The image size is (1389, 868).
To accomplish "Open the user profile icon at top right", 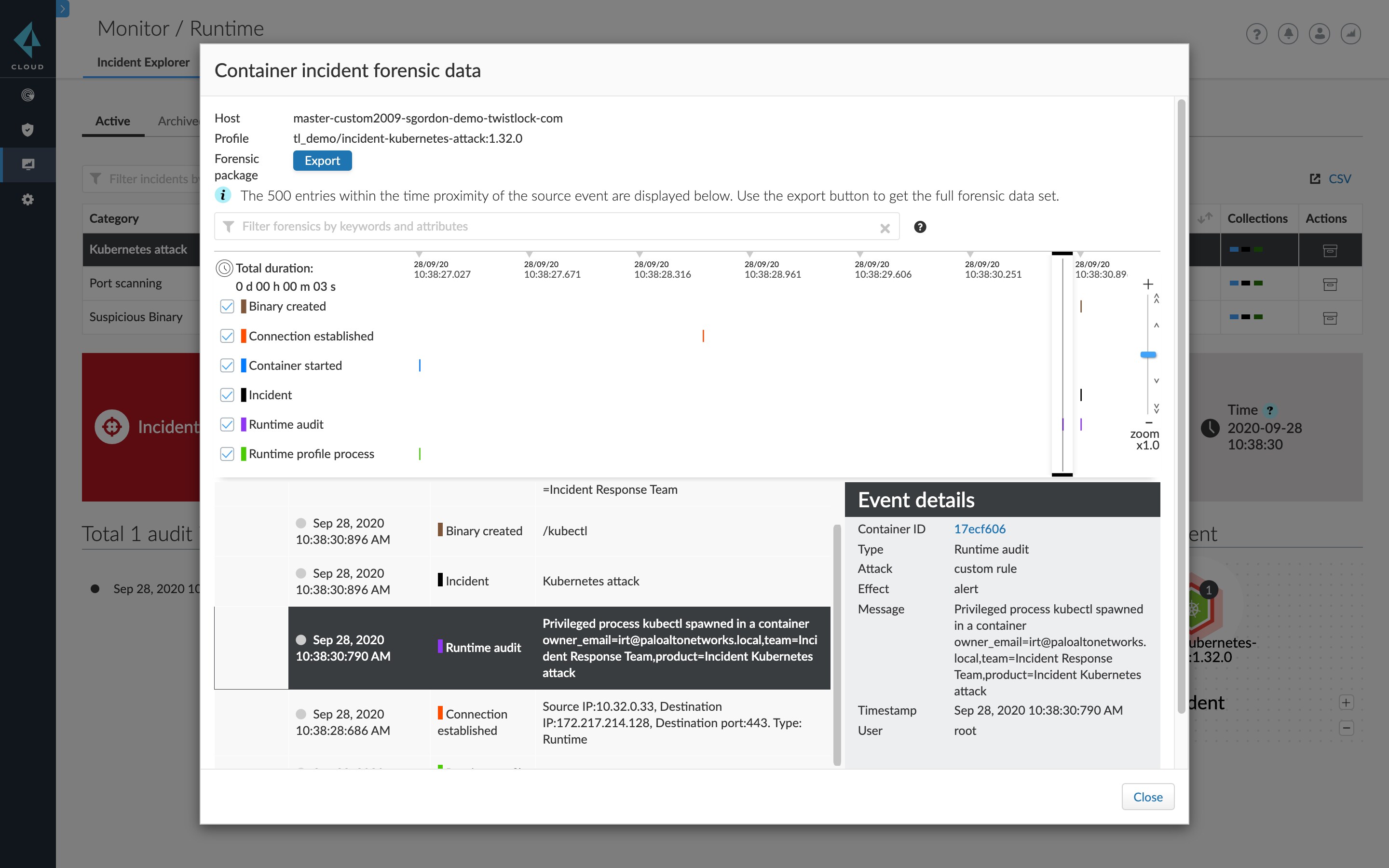I will (x=1319, y=34).
